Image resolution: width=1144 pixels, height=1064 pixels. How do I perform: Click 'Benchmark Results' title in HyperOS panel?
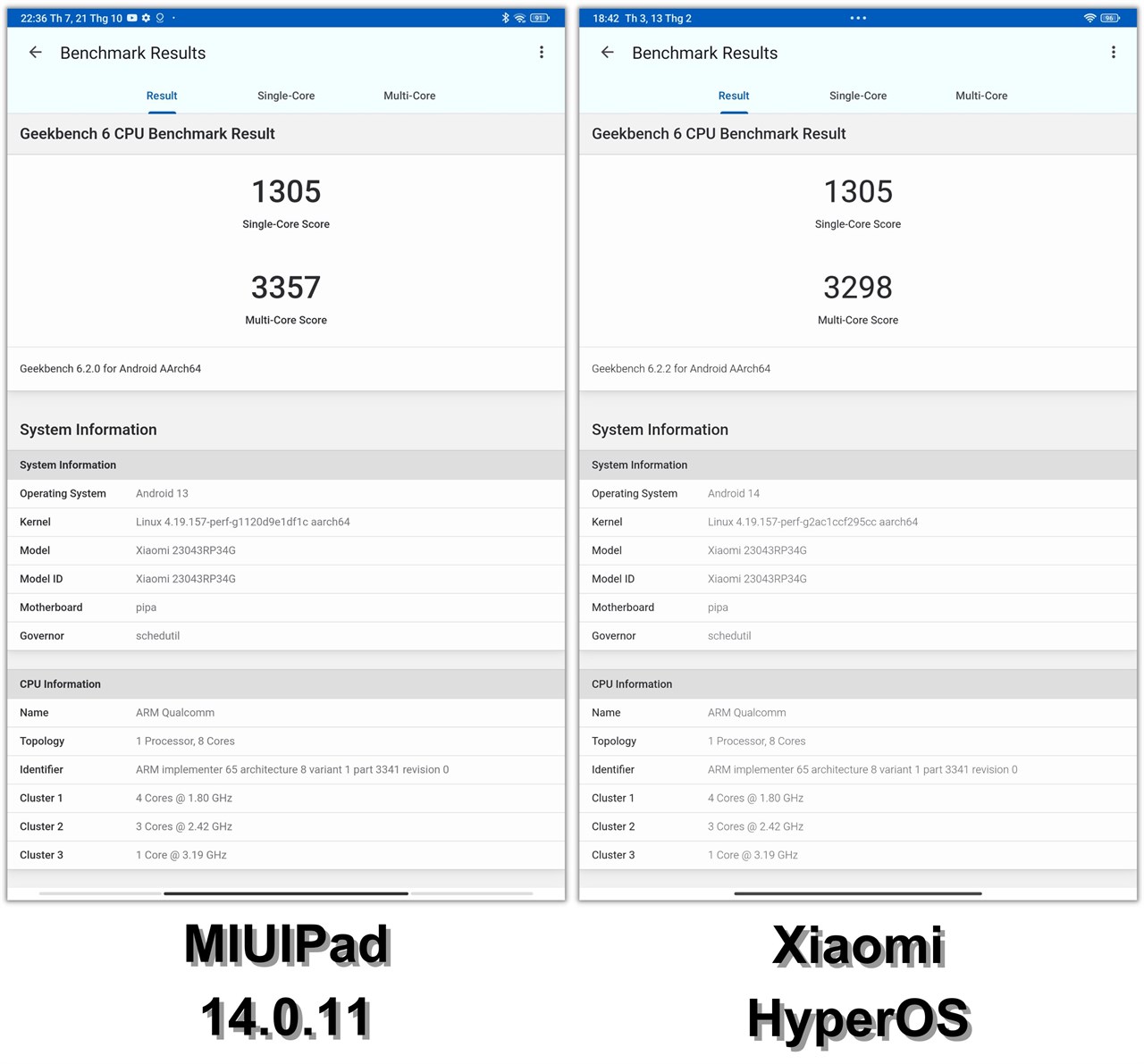[x=705, y=53]
